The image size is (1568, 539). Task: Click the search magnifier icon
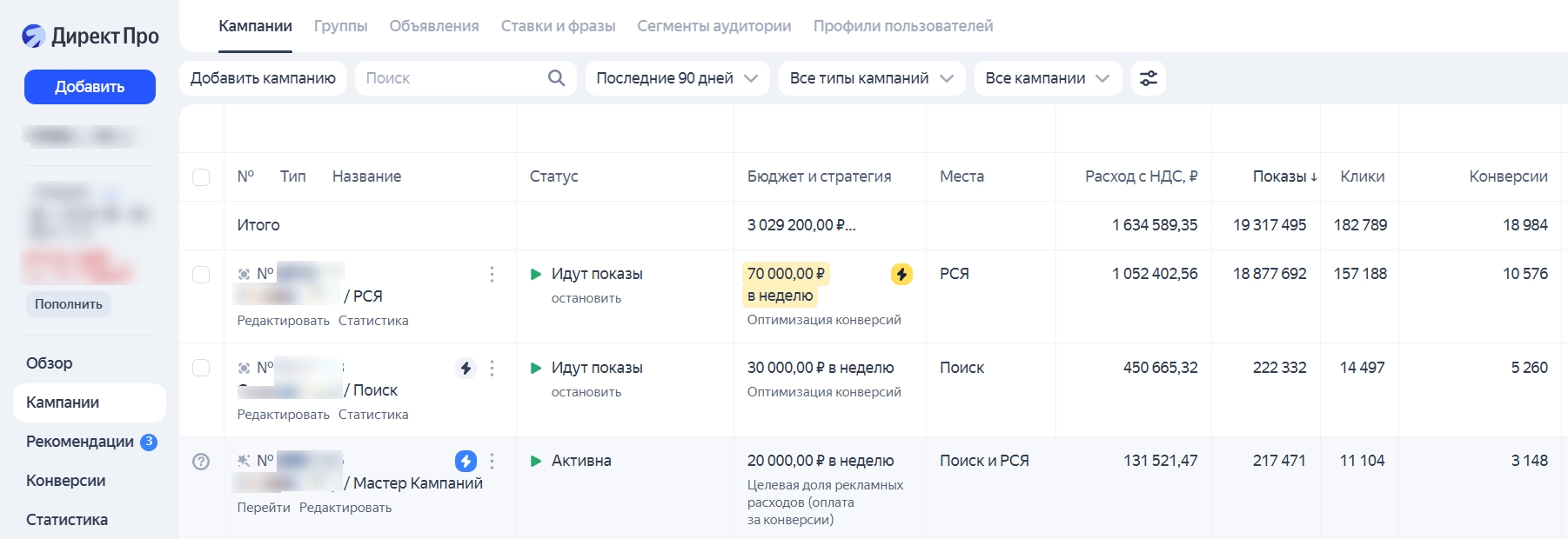pos(556,78)
